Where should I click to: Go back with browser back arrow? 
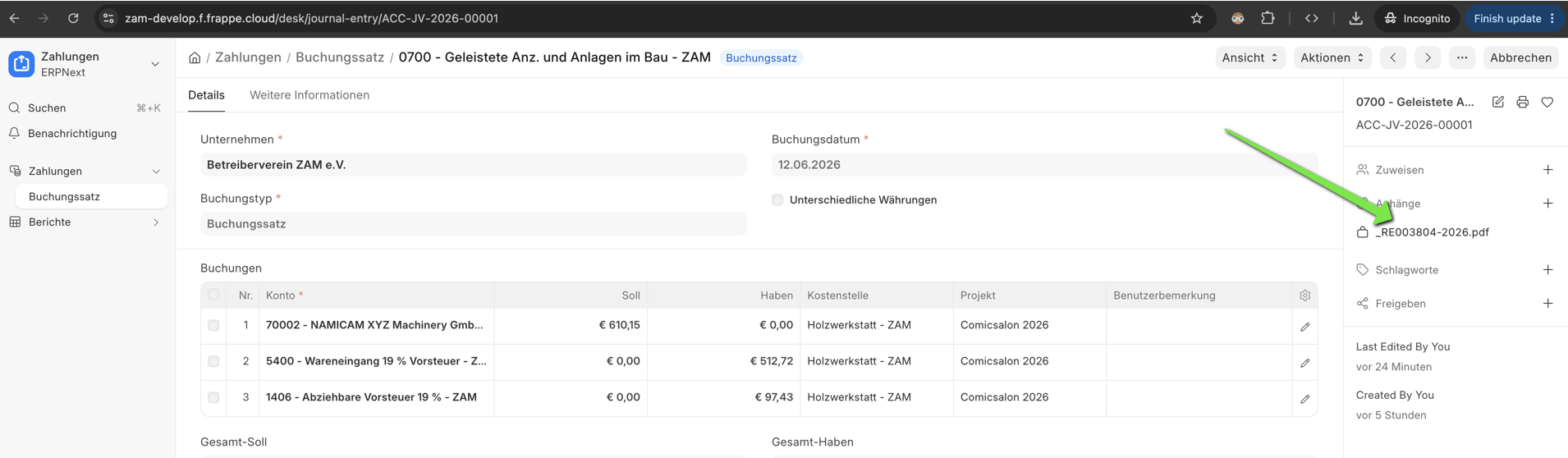click(15, 18)
